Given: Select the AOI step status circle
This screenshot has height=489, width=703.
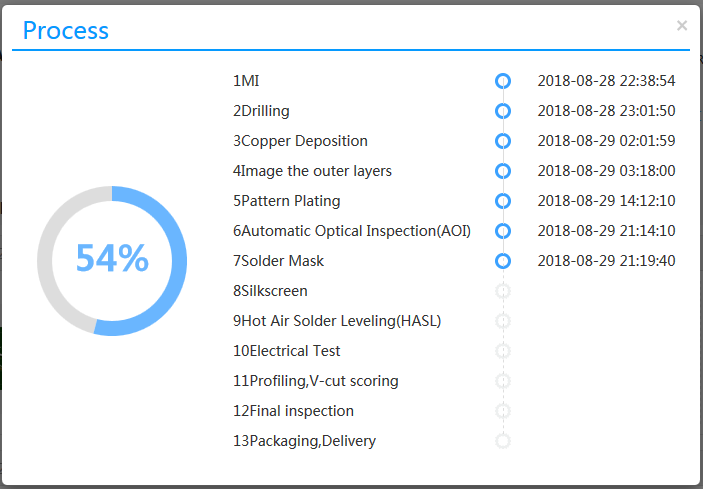Looking at the screenshot, I should click(503, 231).
